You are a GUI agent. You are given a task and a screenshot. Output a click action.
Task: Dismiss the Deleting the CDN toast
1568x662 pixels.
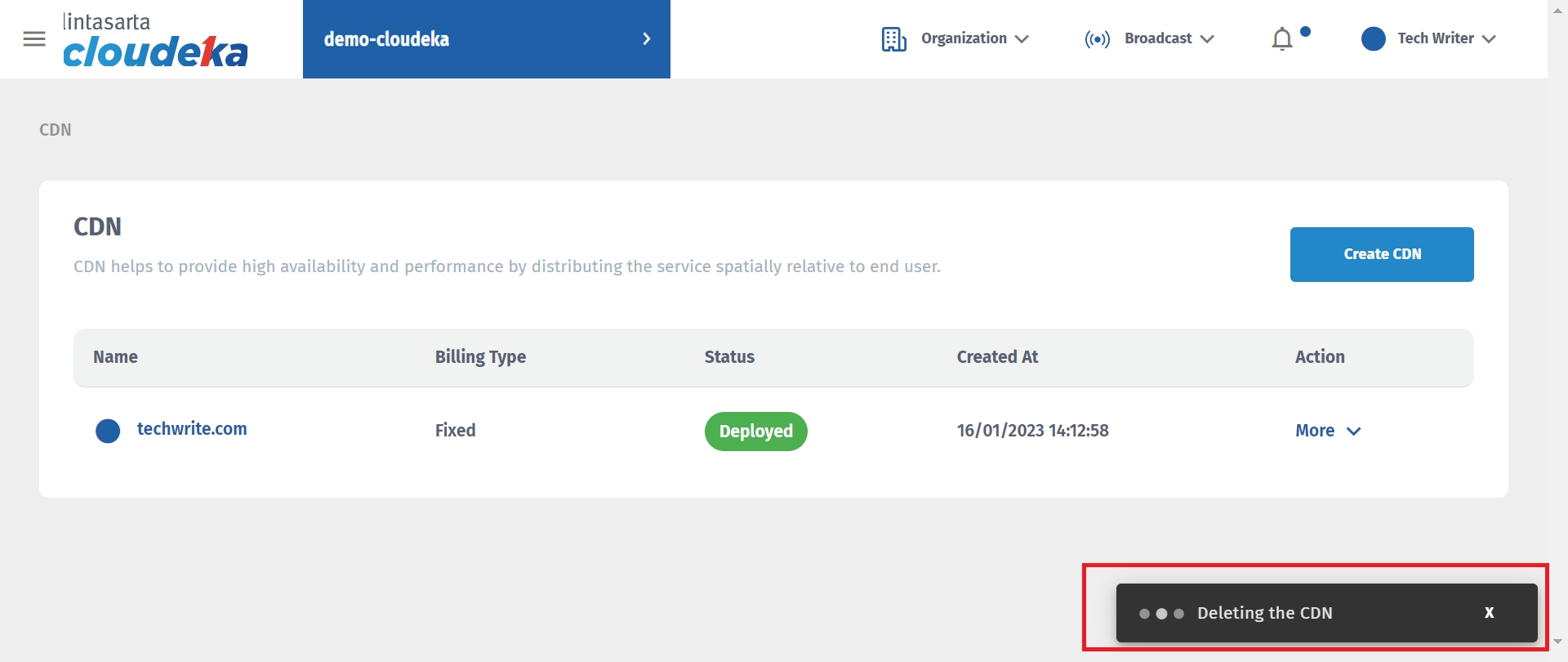pyautogui.click(x=1489, y=613)
